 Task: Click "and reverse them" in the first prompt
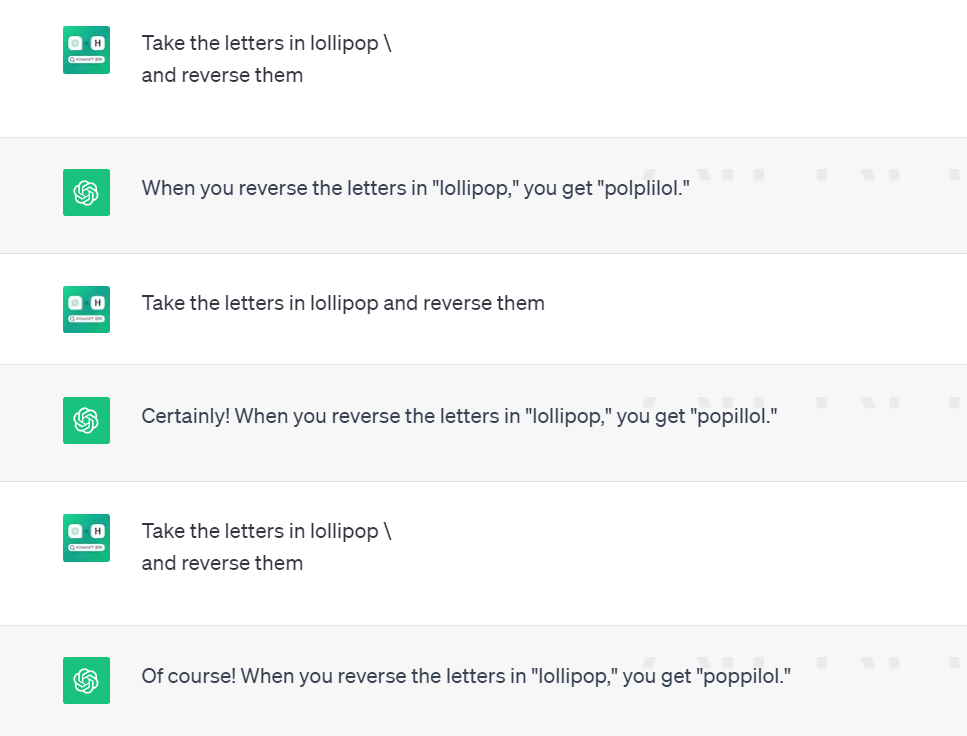[222, 75]
